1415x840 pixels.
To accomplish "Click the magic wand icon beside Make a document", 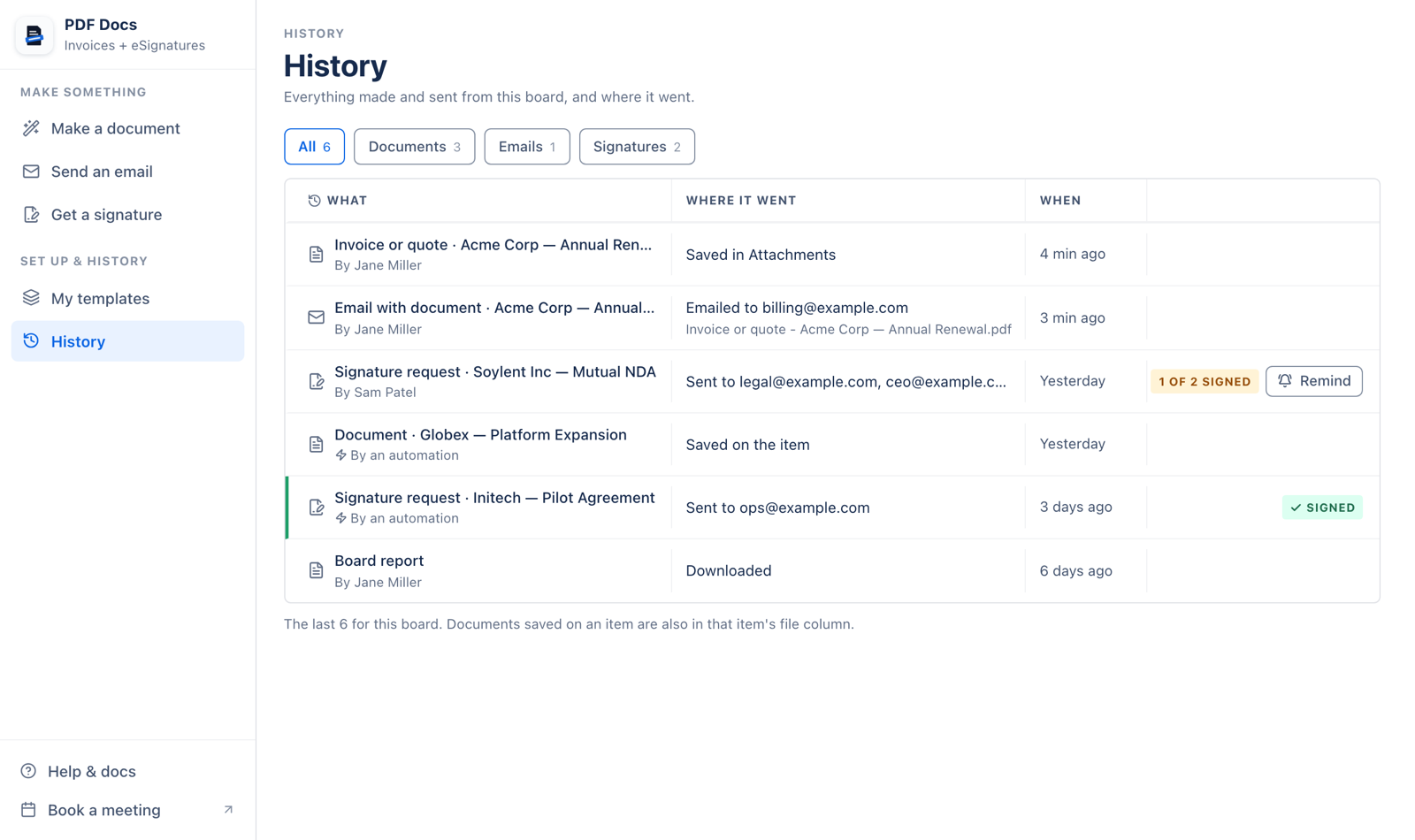I will 31,128.
